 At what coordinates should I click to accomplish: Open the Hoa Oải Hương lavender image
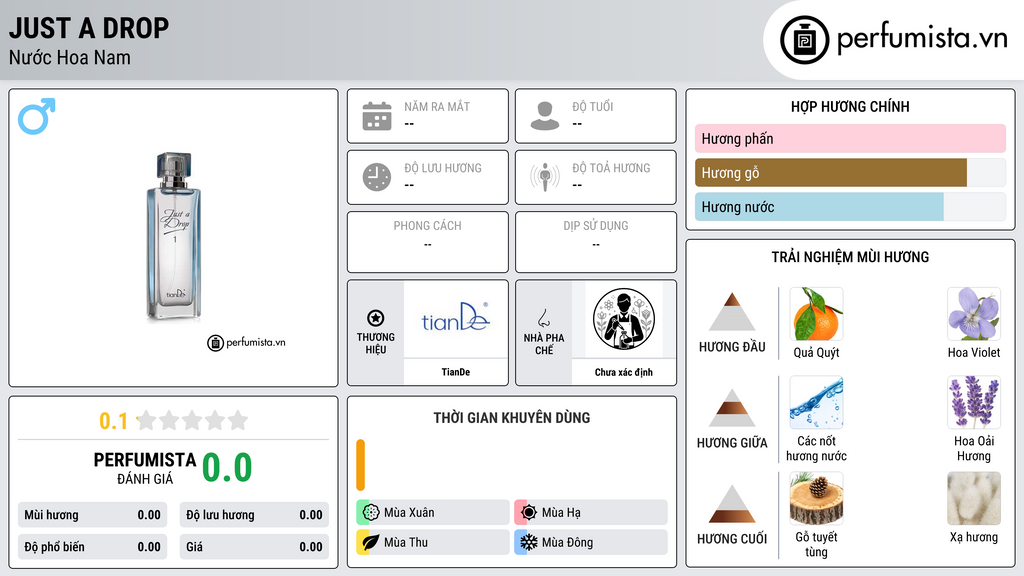[x=974, y=402]
